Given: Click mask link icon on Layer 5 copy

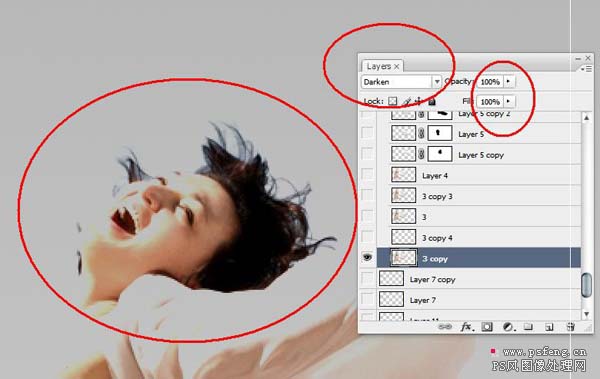Looking at the screenshot, I should pos(421,154).
